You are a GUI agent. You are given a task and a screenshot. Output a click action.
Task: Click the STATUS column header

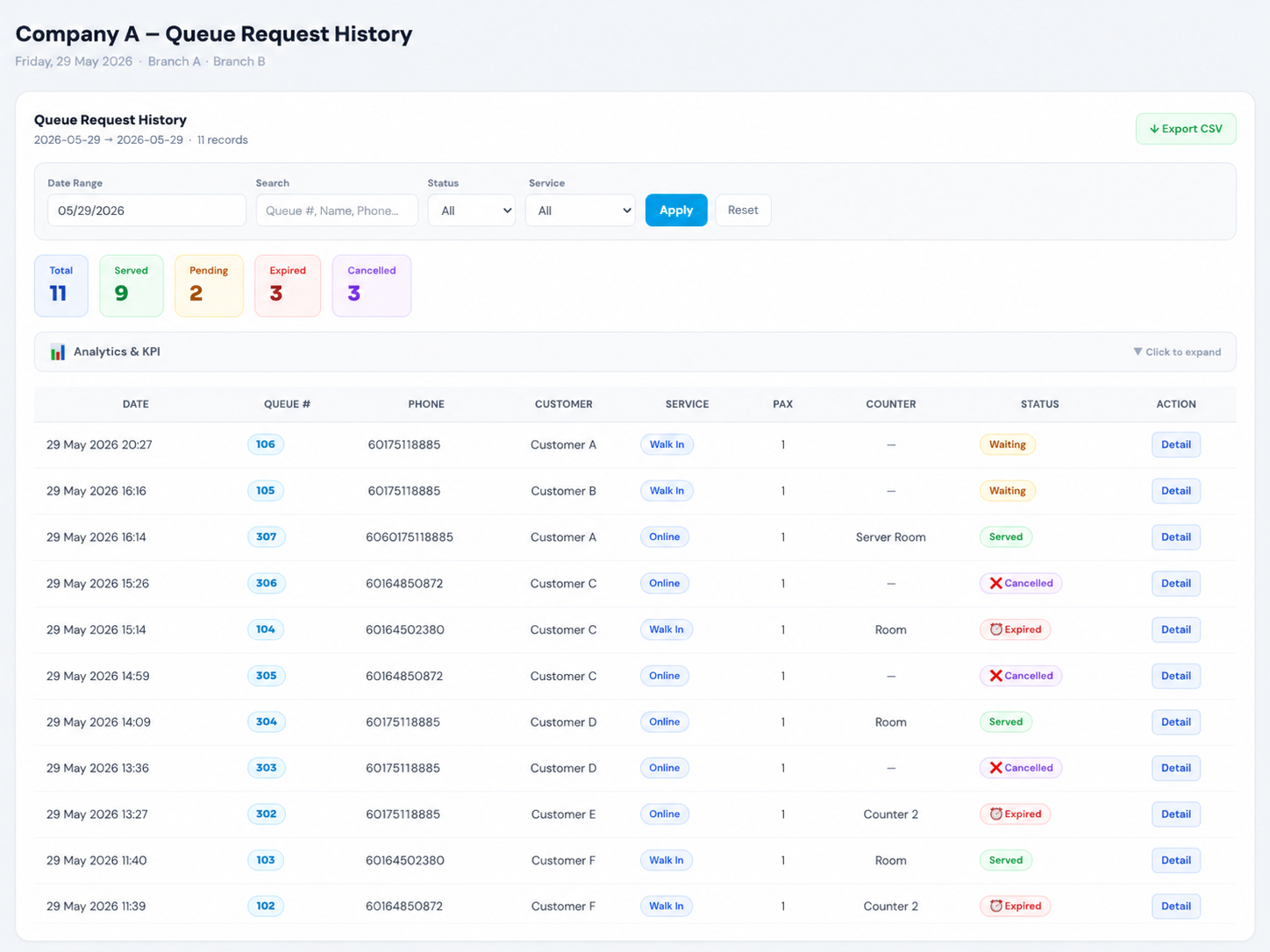click(1039, 404)
